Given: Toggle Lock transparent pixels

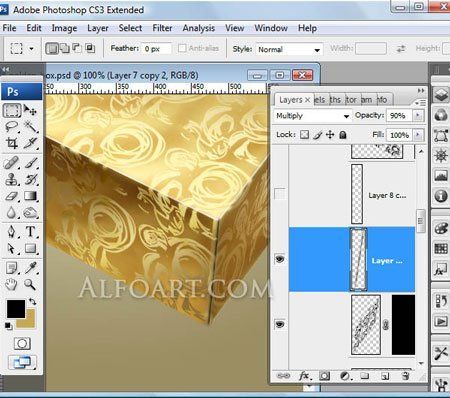Looking at the screenshot, I should click(x=304, y=135).
